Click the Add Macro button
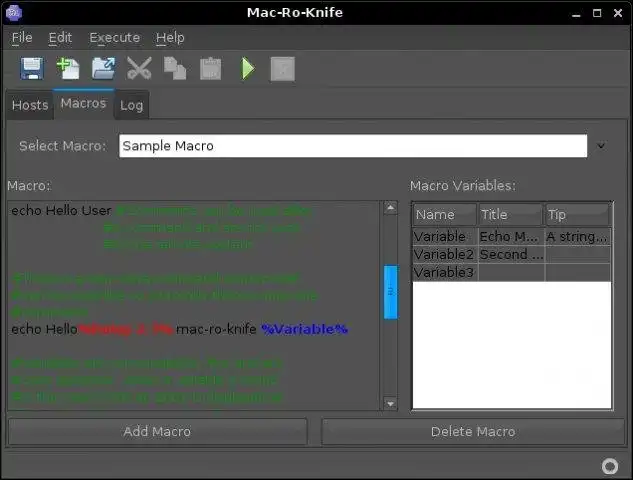The image size is (633, 480). [157, 432]
